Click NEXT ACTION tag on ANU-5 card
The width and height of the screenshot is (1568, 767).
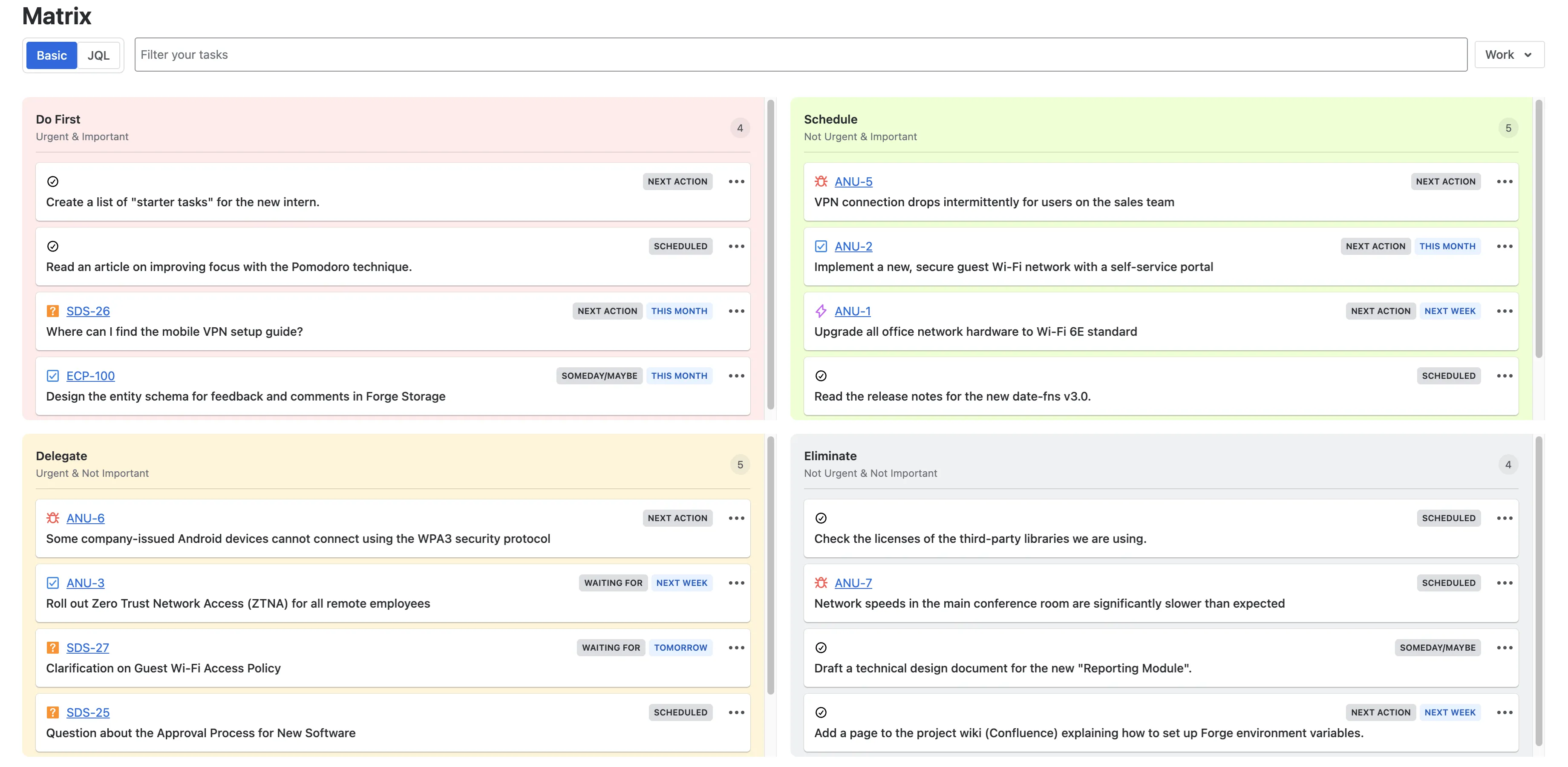(x=1446, y=182)
